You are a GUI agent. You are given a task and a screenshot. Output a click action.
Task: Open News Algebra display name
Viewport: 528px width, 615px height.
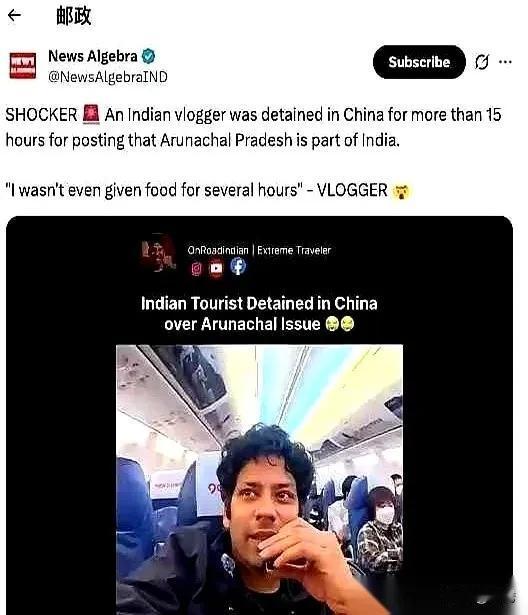93,56
